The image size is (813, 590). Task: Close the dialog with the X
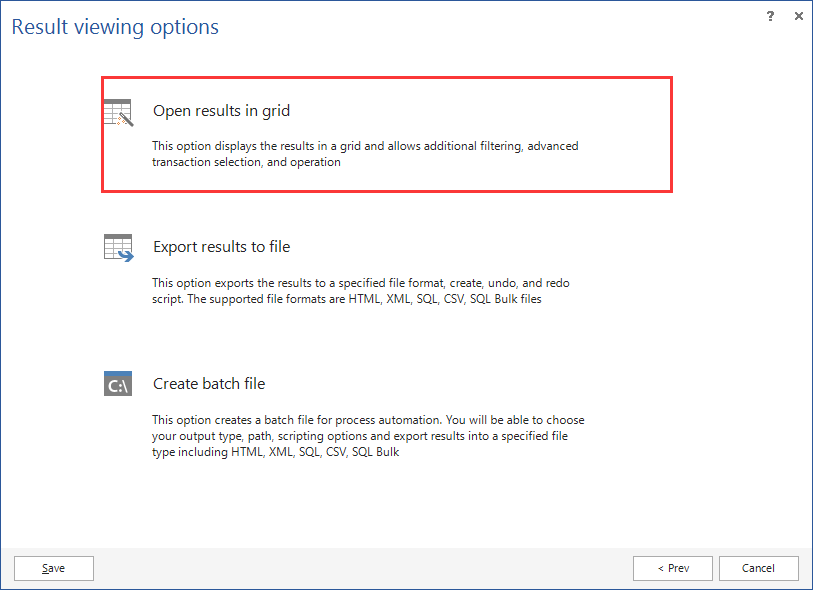tap(797, 16)
